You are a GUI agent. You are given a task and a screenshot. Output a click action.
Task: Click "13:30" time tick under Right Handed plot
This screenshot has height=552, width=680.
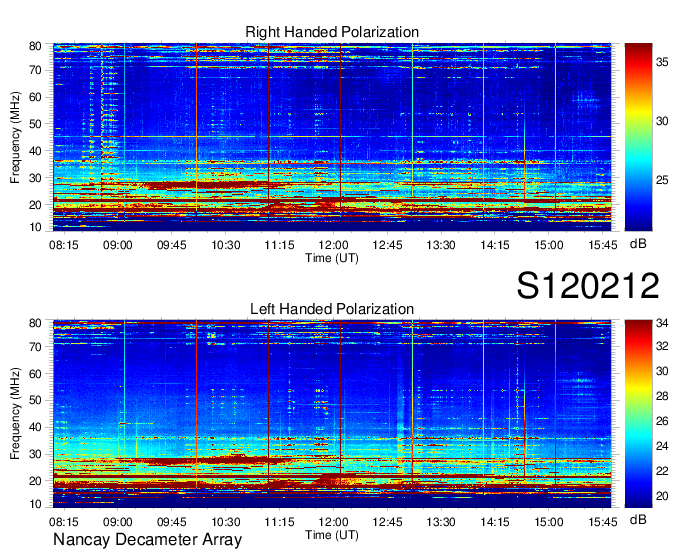pos(441,245)
